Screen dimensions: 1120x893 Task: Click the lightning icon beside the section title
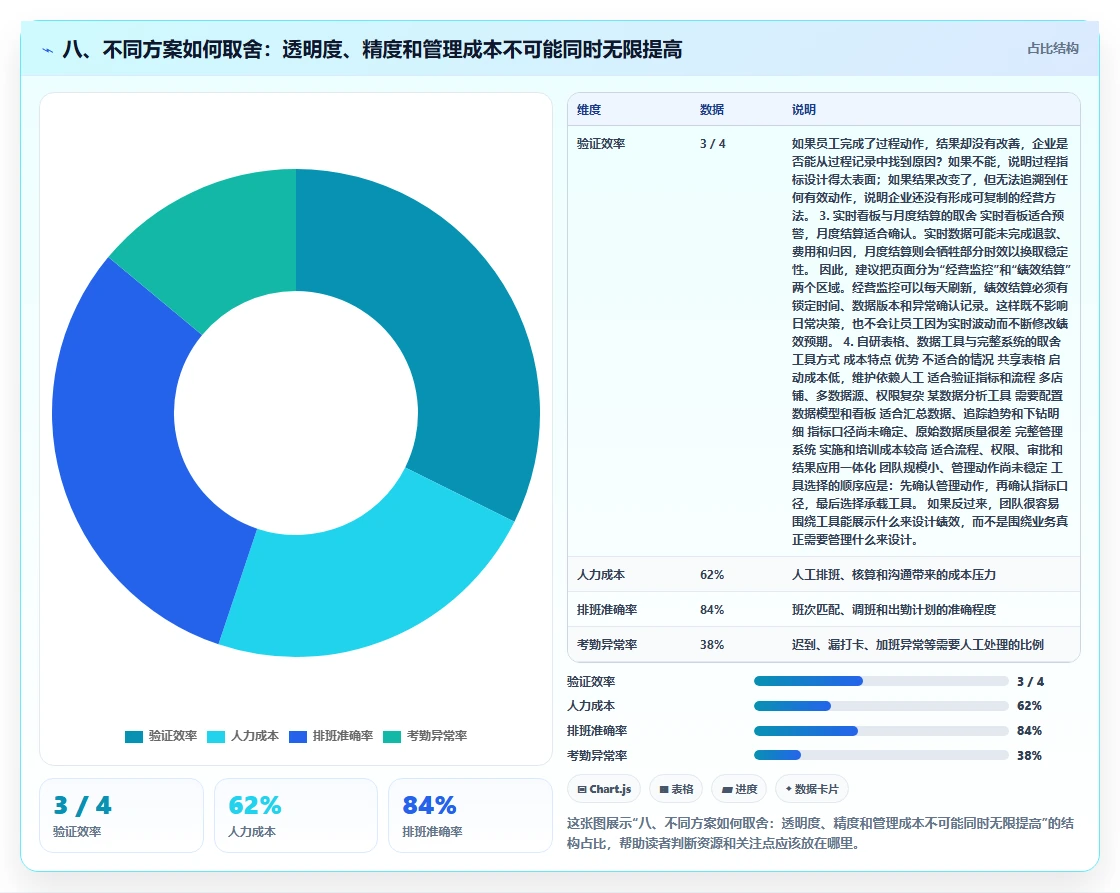(48, 50)
